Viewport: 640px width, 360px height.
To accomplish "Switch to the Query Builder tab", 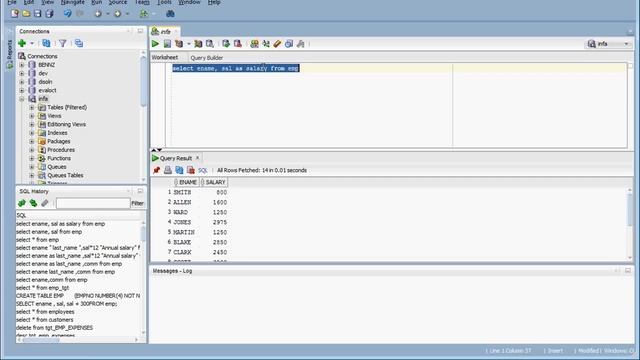I will (x=207, y=58).
